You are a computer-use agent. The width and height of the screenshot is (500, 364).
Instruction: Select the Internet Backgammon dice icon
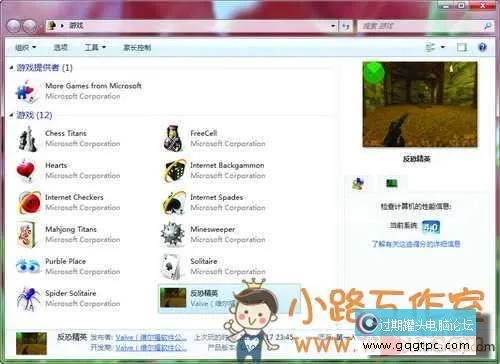[x=173, y=171]
